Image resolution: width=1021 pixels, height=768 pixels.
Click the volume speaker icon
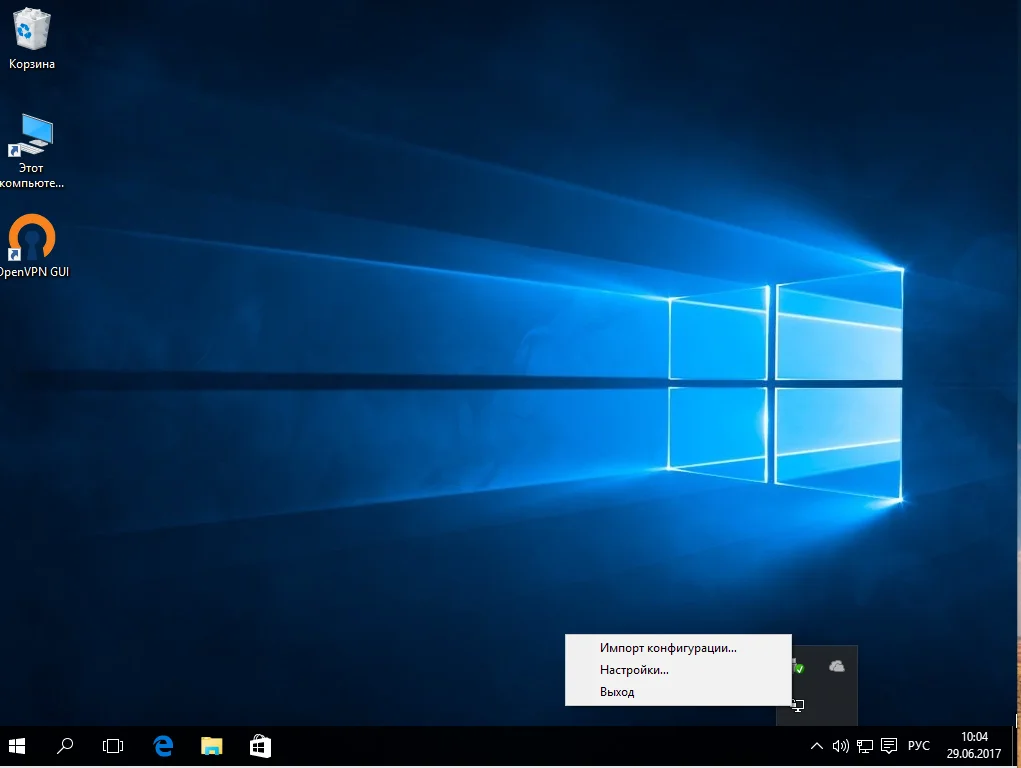coord(840,746)
